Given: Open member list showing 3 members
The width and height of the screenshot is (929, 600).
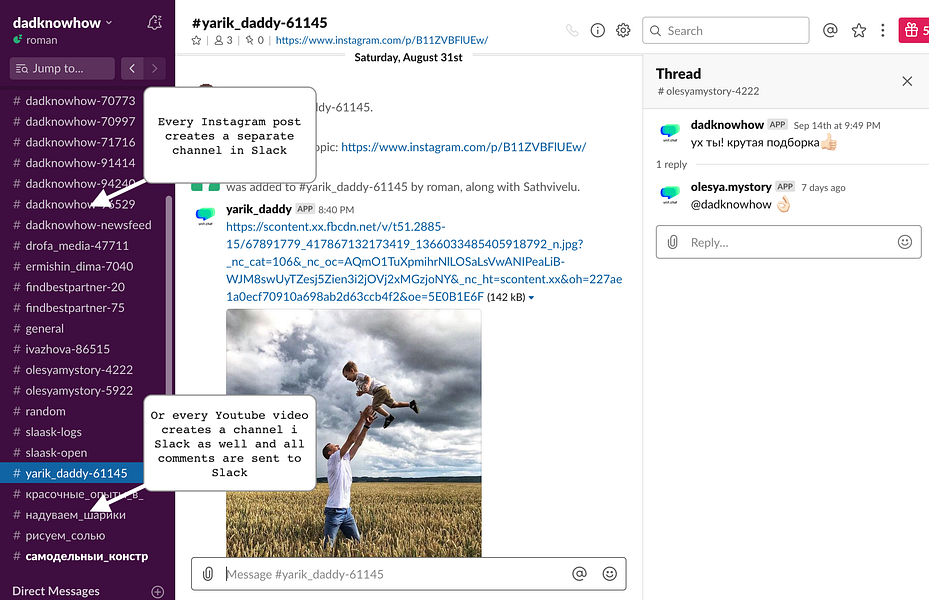Looking at the screenshot, I should 223,40.
